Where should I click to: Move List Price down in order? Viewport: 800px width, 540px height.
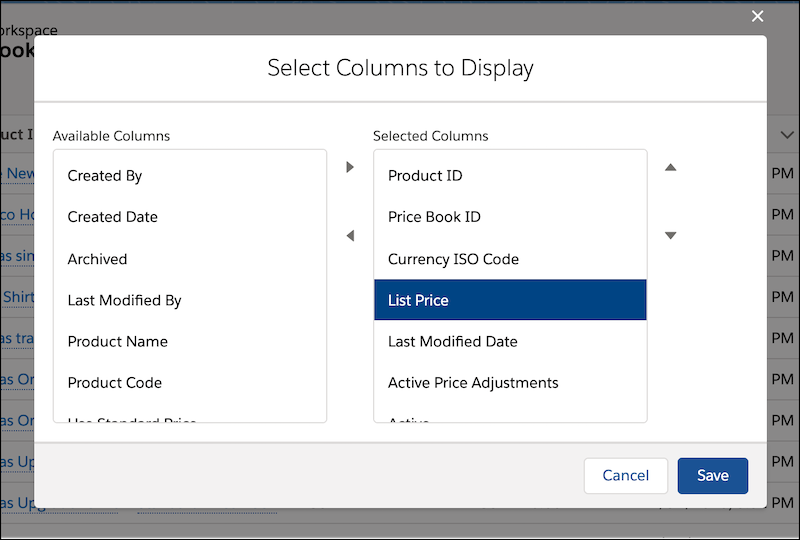point(670,235)
